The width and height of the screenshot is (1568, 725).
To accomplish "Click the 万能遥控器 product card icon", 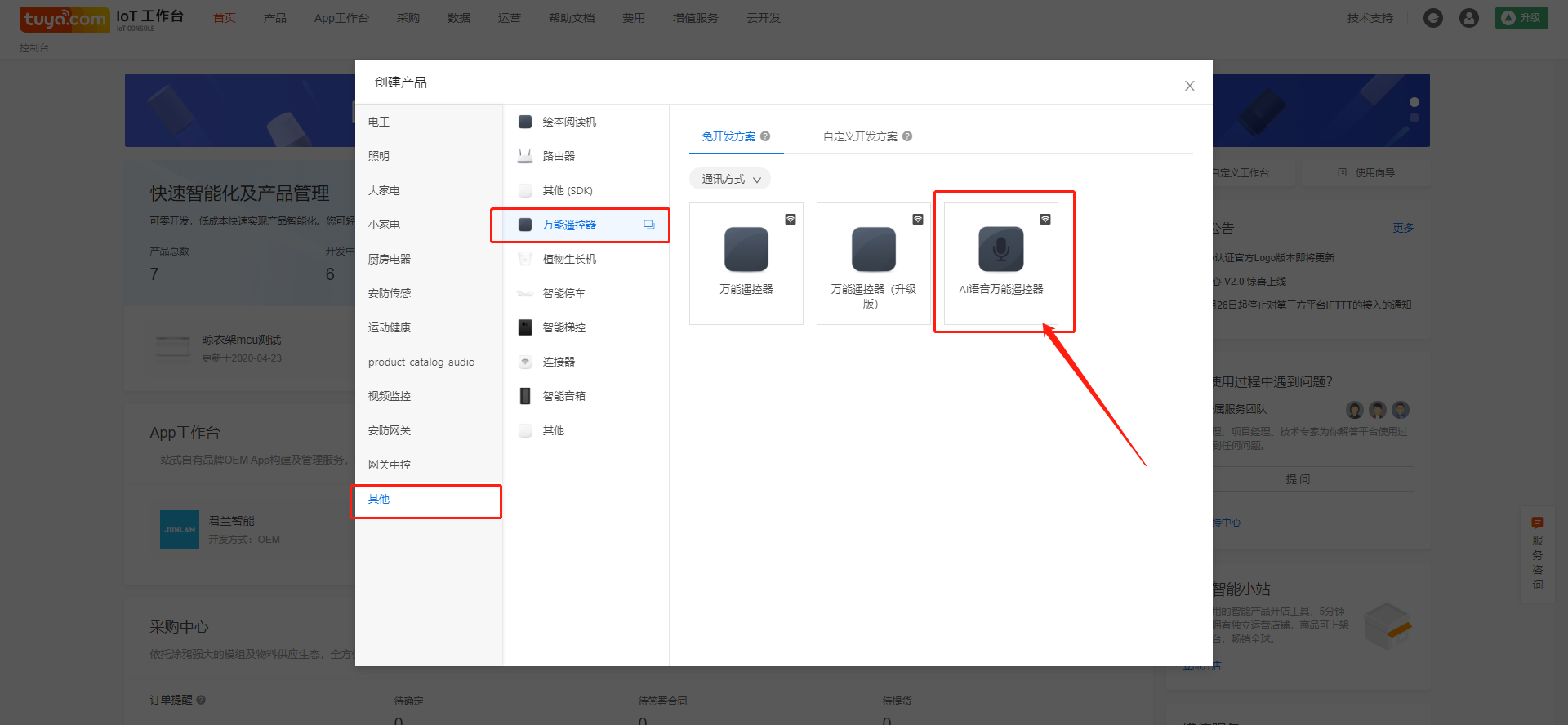I will 746,249.
